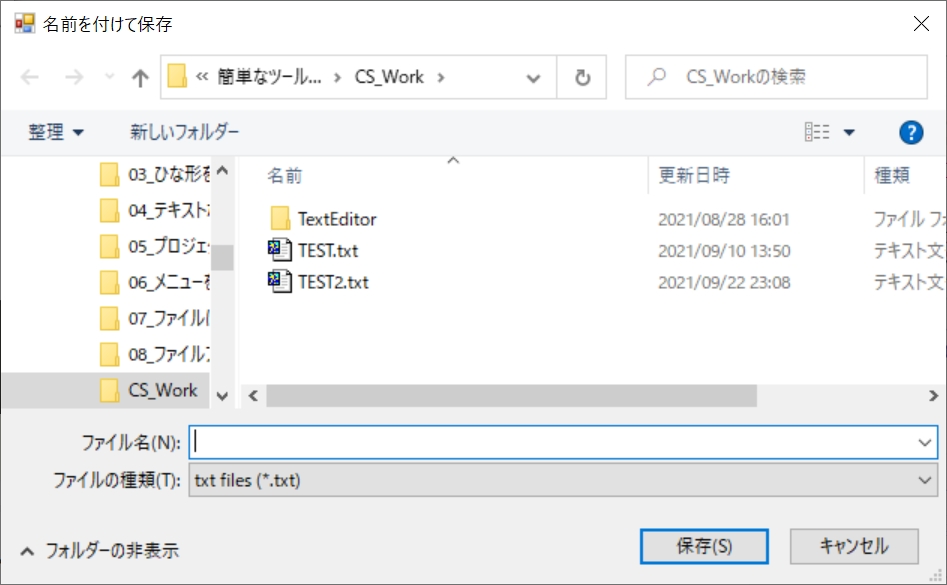Click the キャンセル cancel button

[854, 546]
